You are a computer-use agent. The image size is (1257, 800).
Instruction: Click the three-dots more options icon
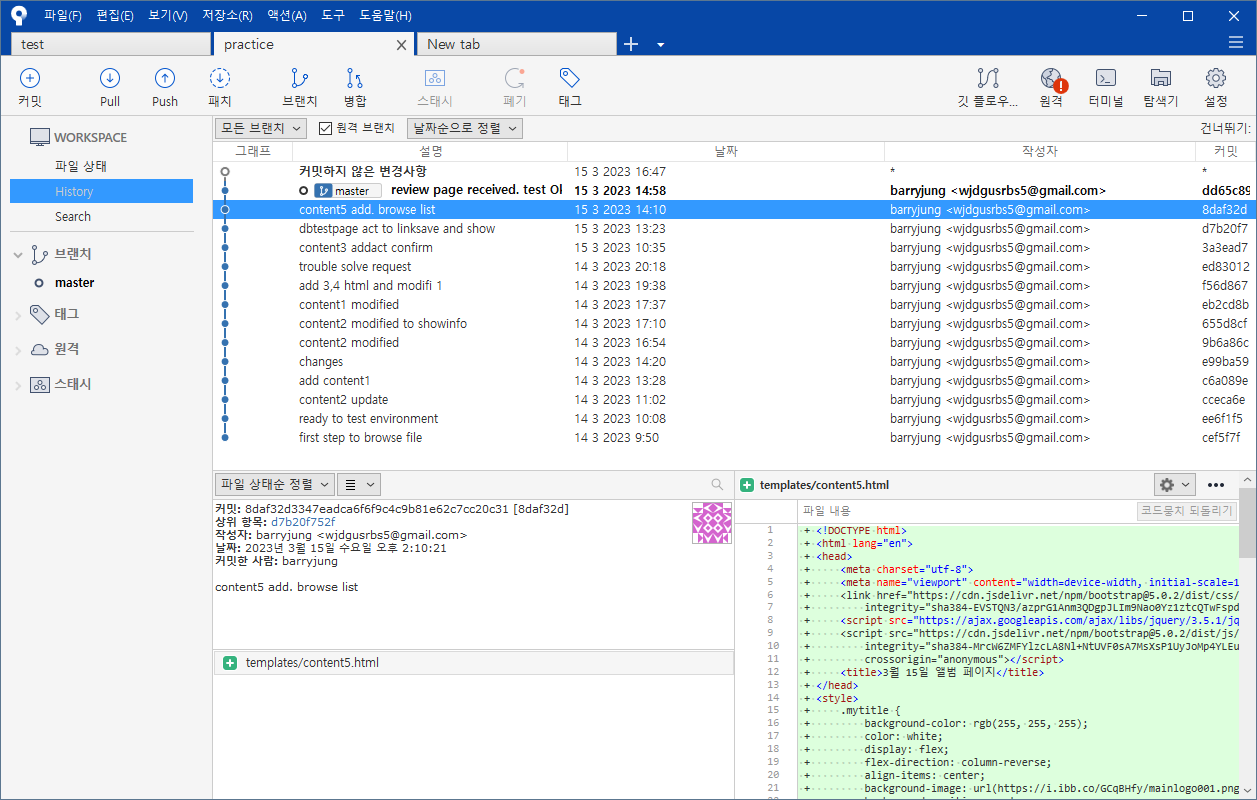point(1216,485)
